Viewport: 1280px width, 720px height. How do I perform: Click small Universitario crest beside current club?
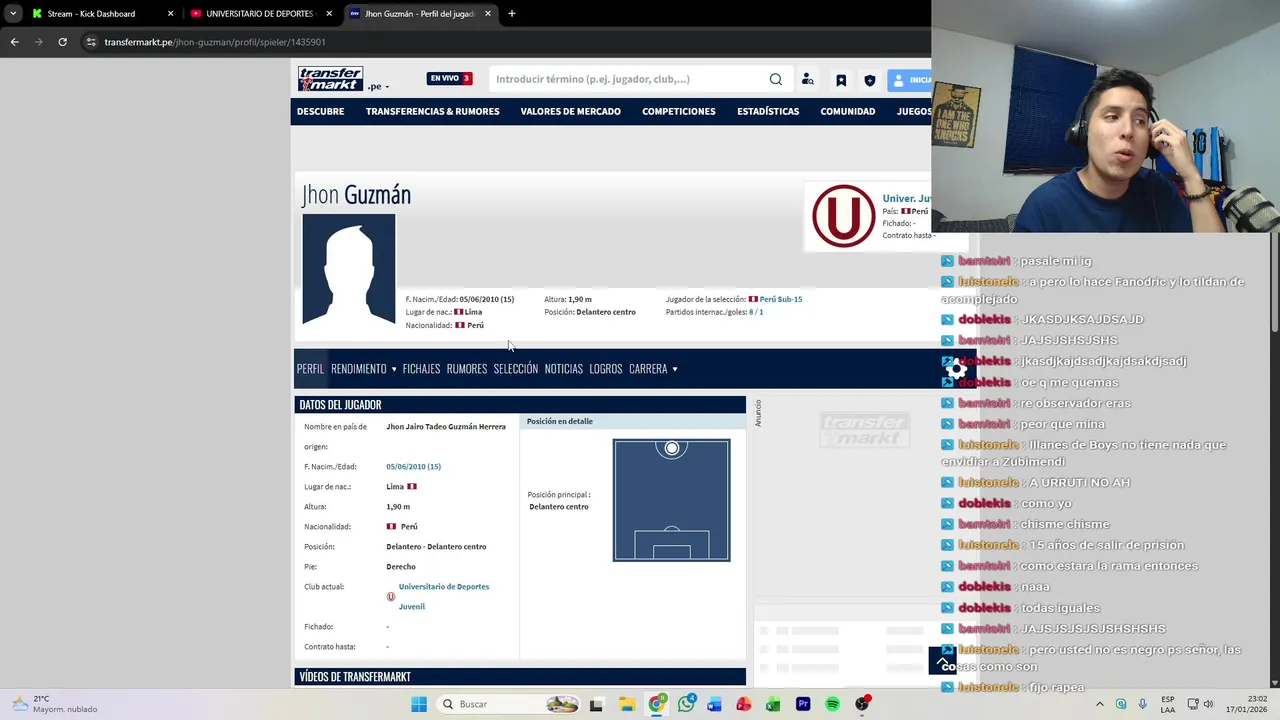tap(391, 597)
